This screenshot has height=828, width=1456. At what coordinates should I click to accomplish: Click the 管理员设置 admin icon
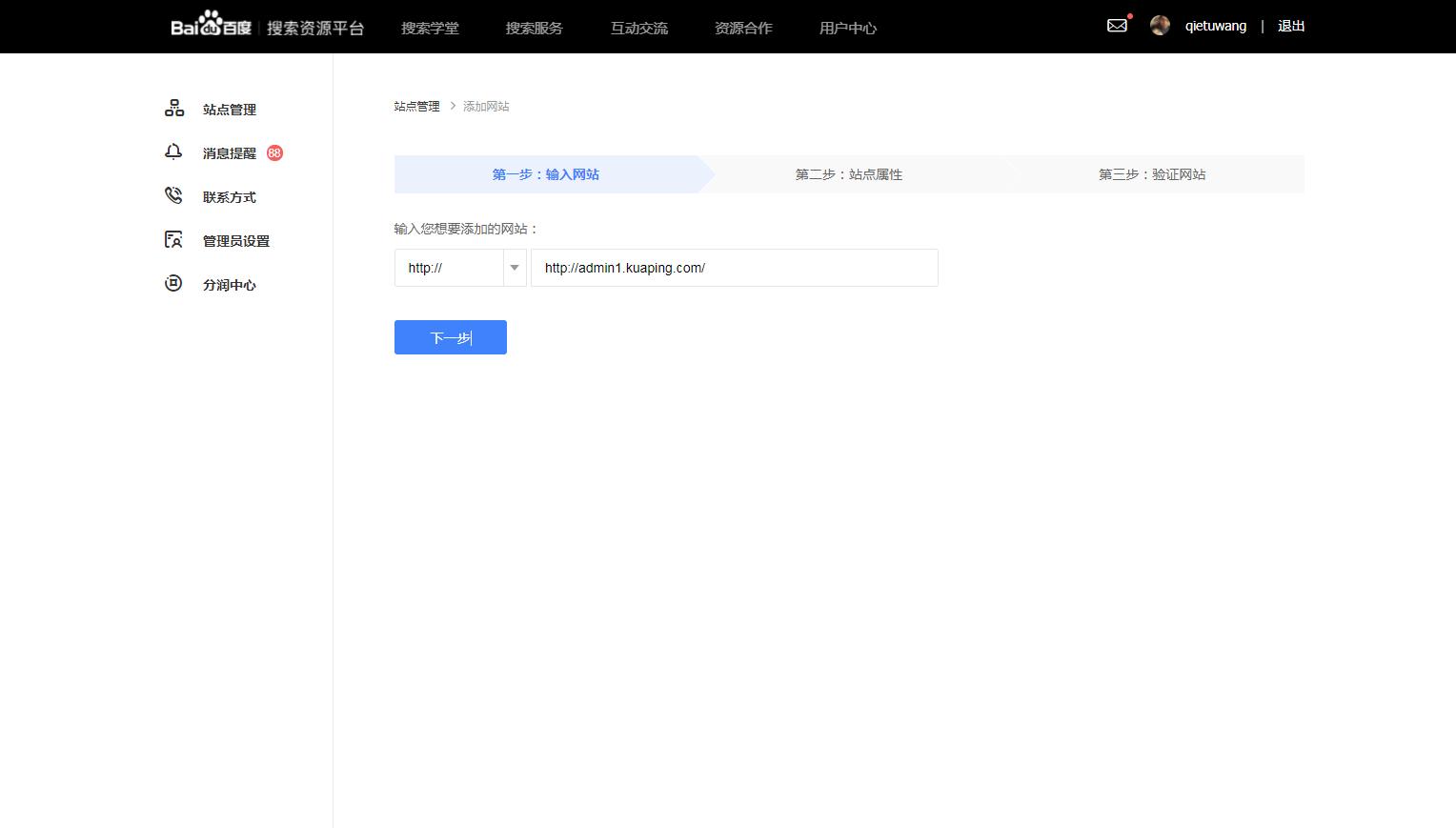173,240
